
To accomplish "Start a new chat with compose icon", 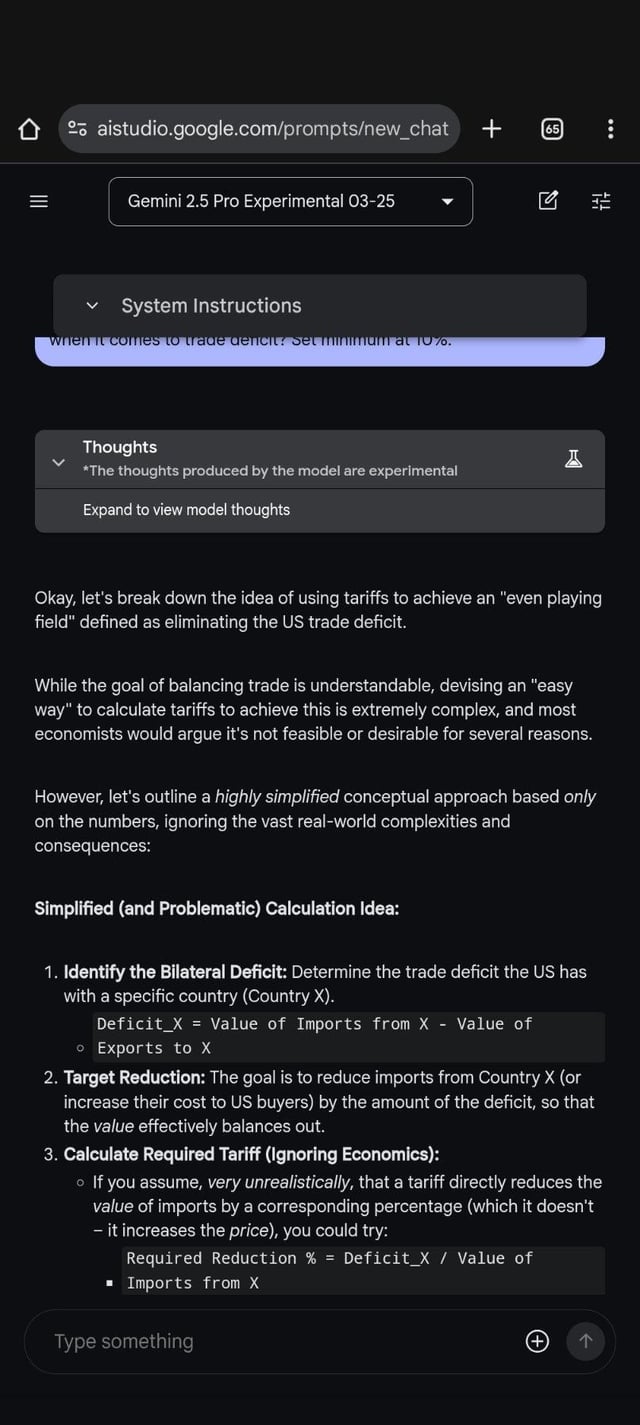I will tap(548, 201).
